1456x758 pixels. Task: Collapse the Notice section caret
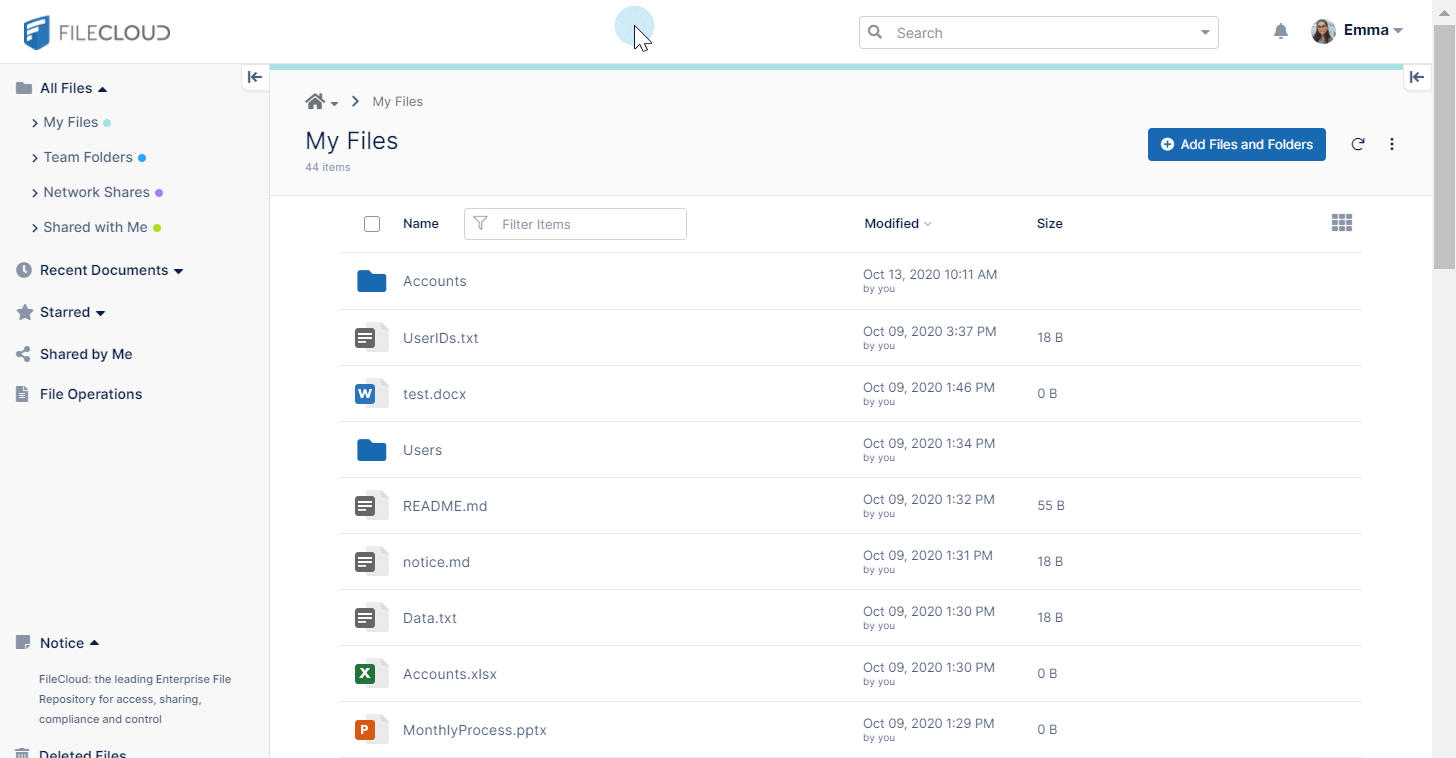94,643
